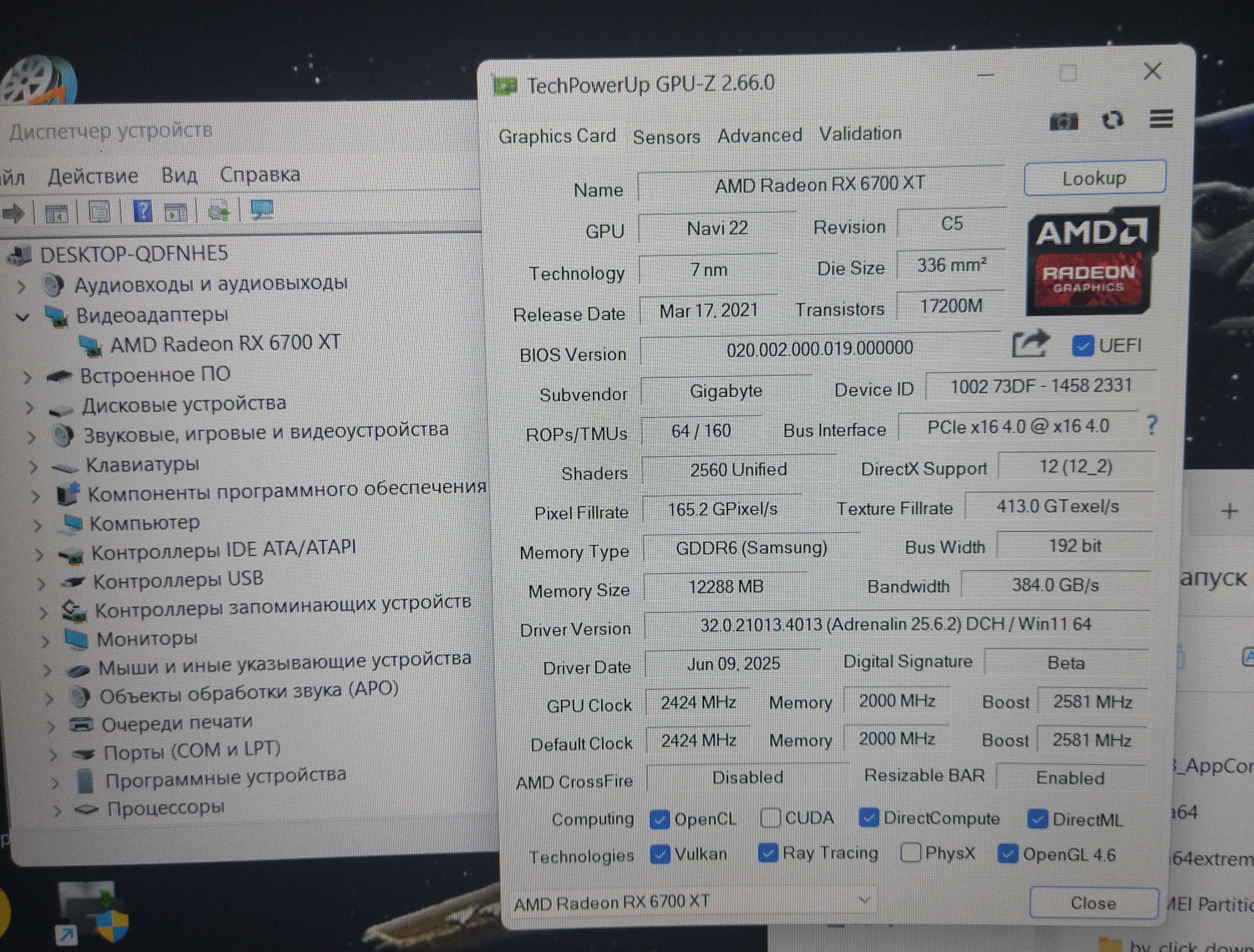Click the Bus Interface question mark
The image size is (1254, 952).
point(1152,425)
